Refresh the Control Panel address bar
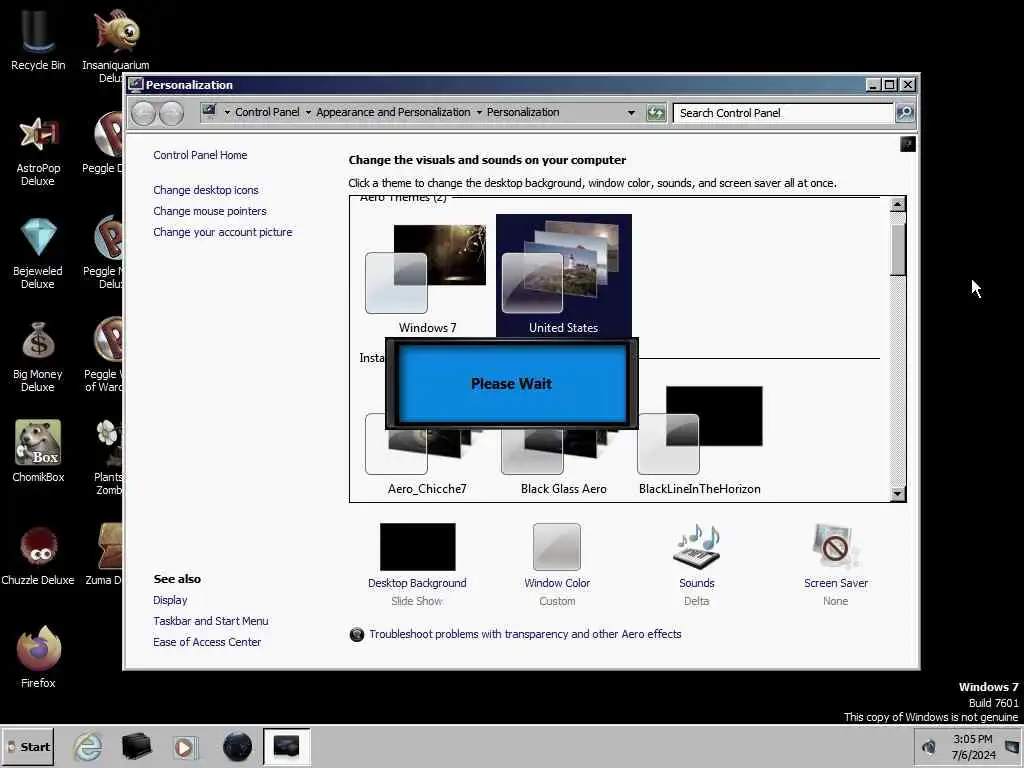 point(655,113)
